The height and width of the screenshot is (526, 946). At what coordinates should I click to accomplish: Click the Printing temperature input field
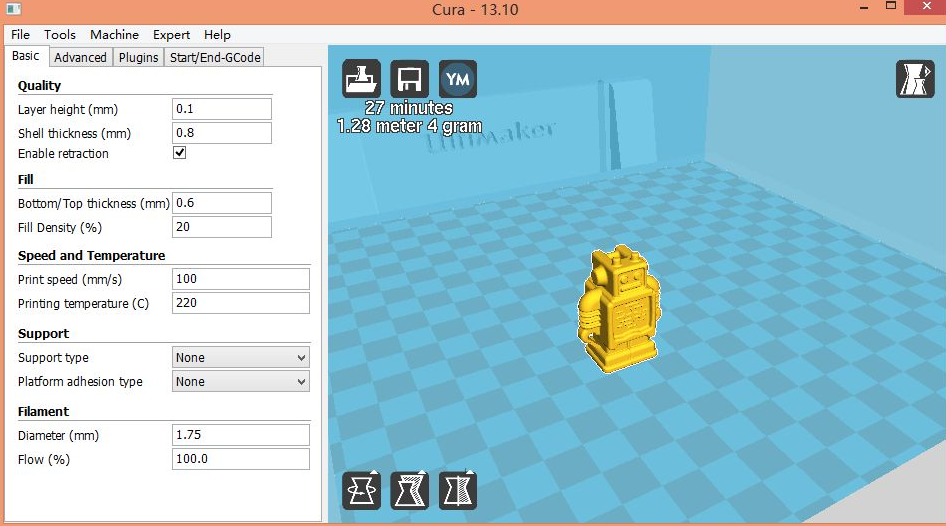(240, 303)
